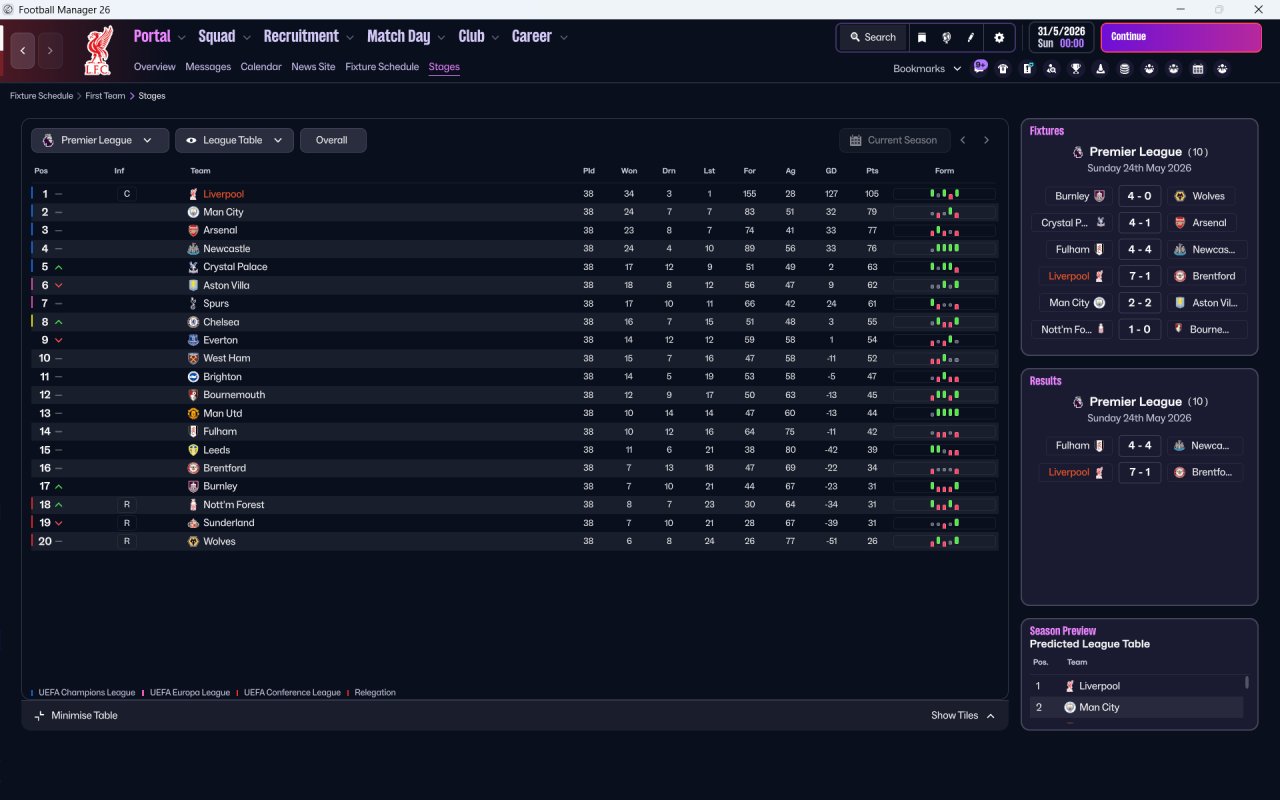The height and width of the screenshot is (800, 1280).
Task: Open the 1 - 0 Nott'm Forest fixture score
Action: pyautogui.click(x=1139, y=329)
